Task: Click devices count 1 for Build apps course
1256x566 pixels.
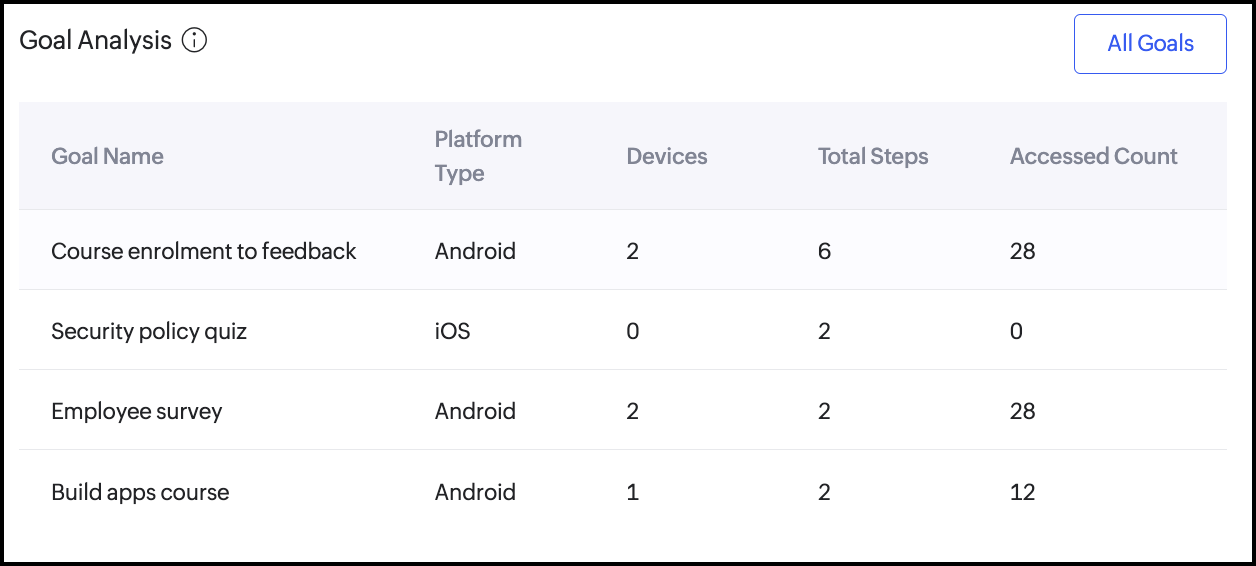Action: click(632, 492)
